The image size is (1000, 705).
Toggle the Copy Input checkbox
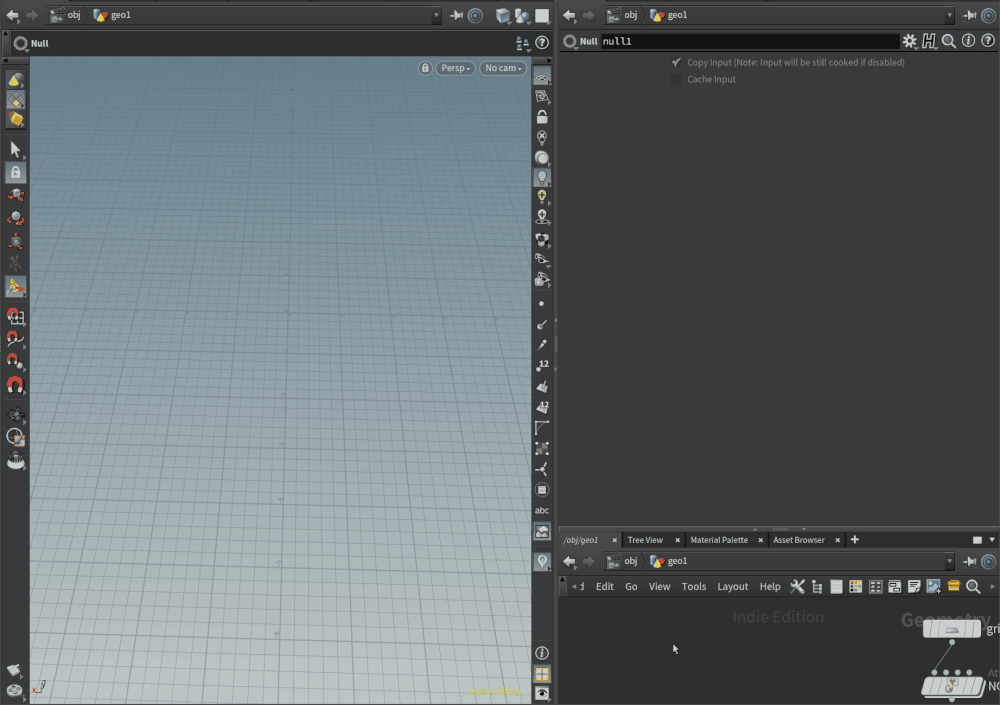coord(676,62)
